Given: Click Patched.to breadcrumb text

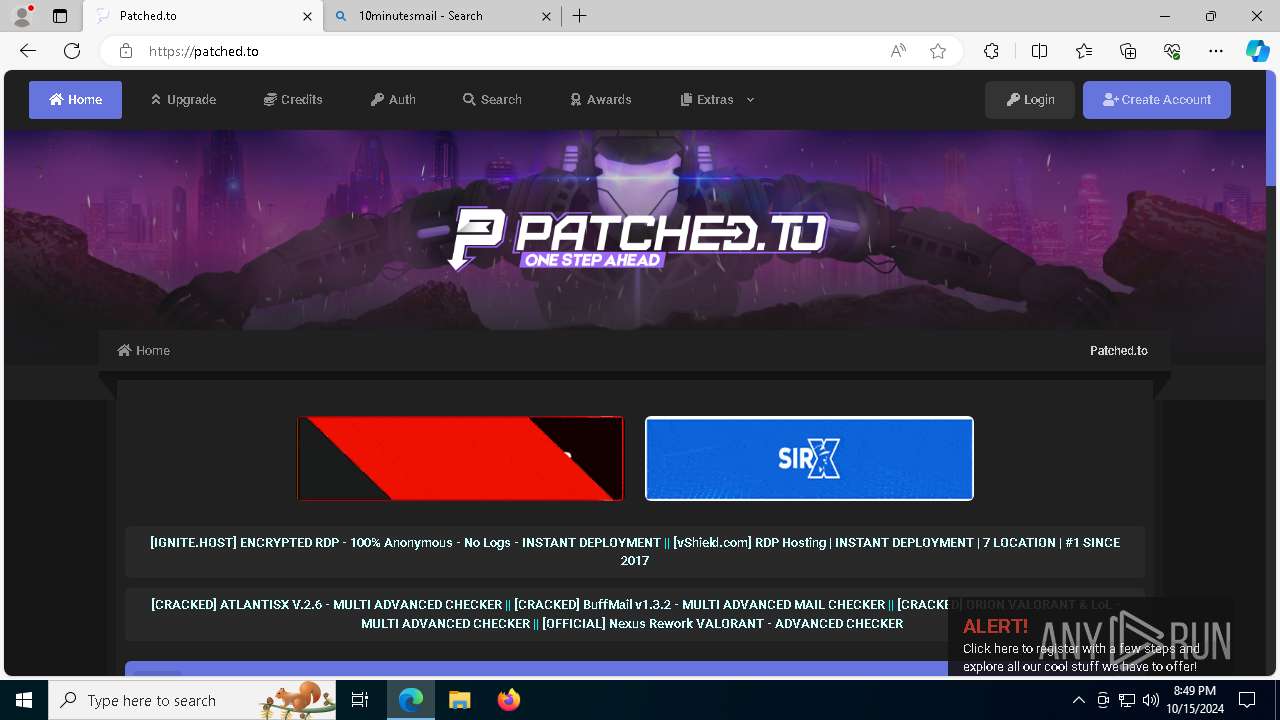Looking at the screenshot, I should (1118, 350).
